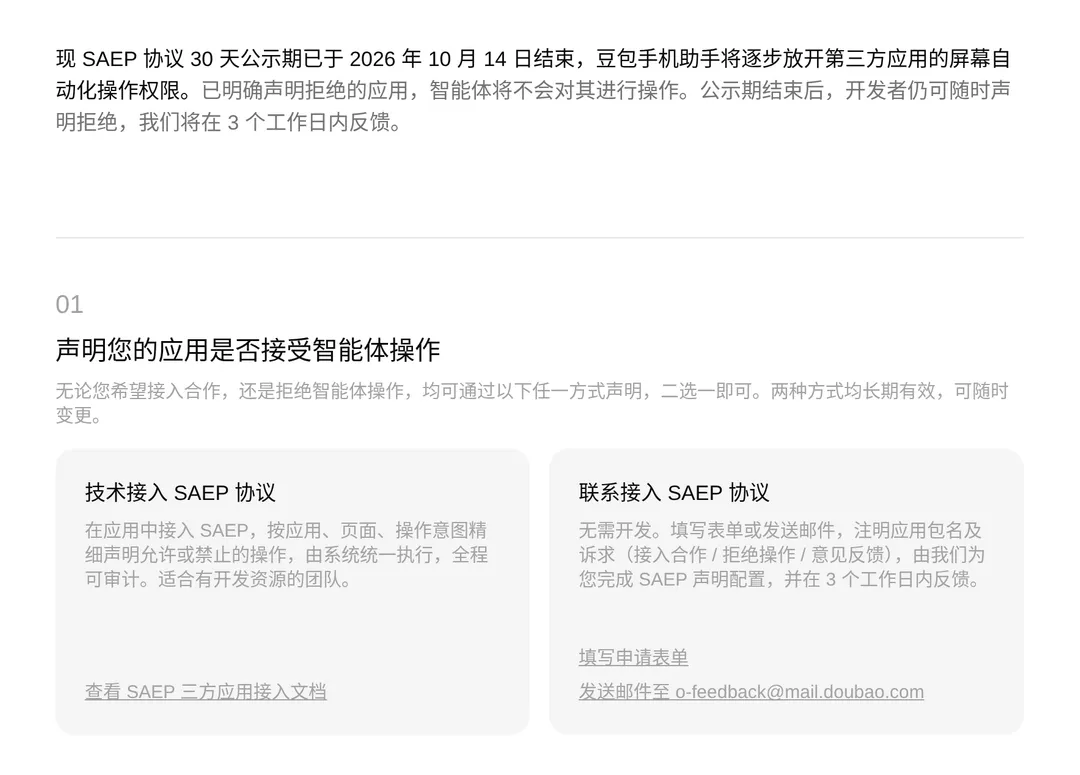
Task: Click the paragraph starting 现 SAEP 协议 30 天公示期
Action: coord(533,90)
